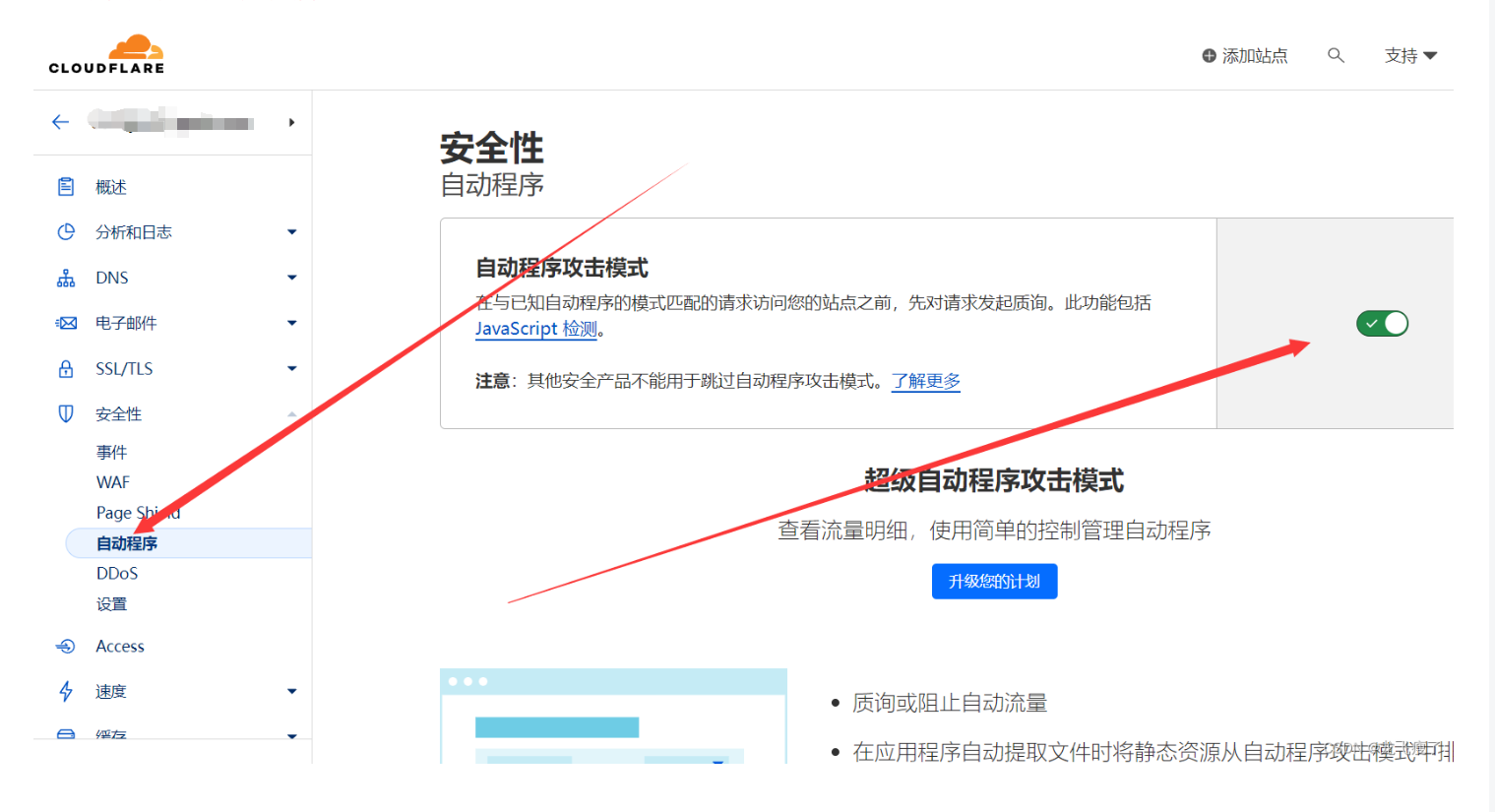Click the Access sidebar icon
Screen dimensions: 1495x812
point(66,647)
